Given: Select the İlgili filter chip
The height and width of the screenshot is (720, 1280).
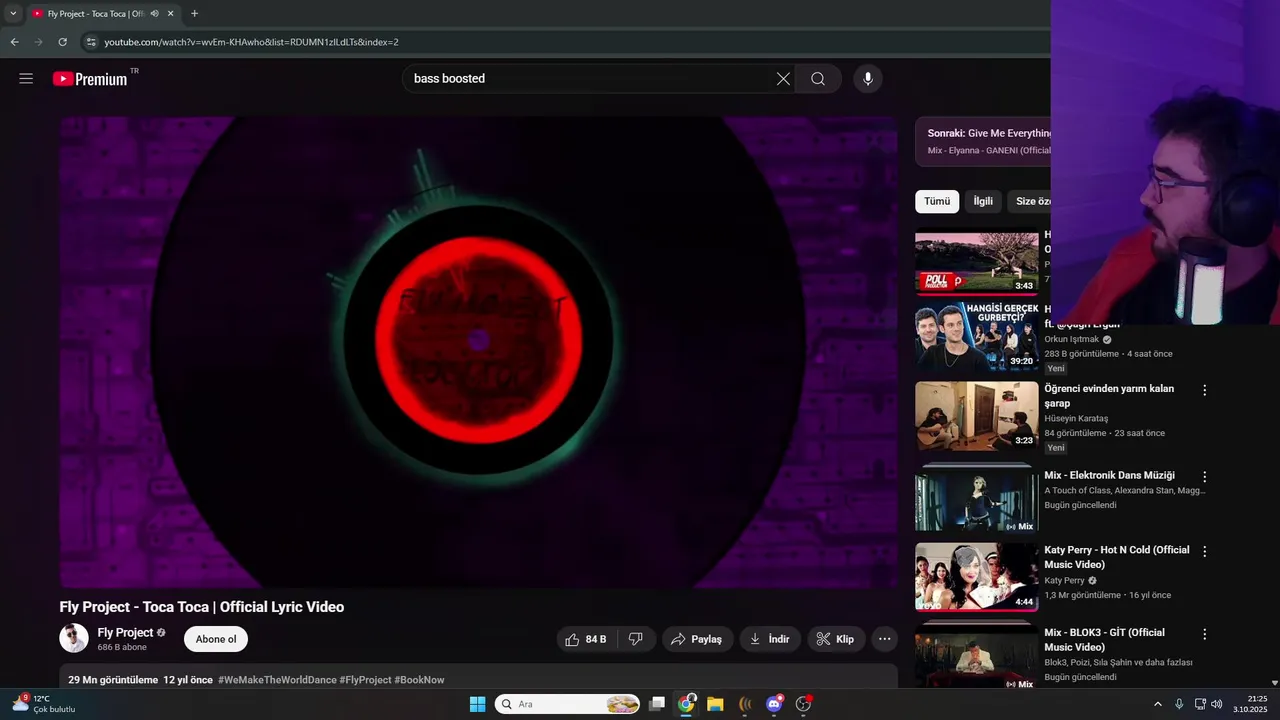Looking at the screenshot, I should click(x=983, y=201).
